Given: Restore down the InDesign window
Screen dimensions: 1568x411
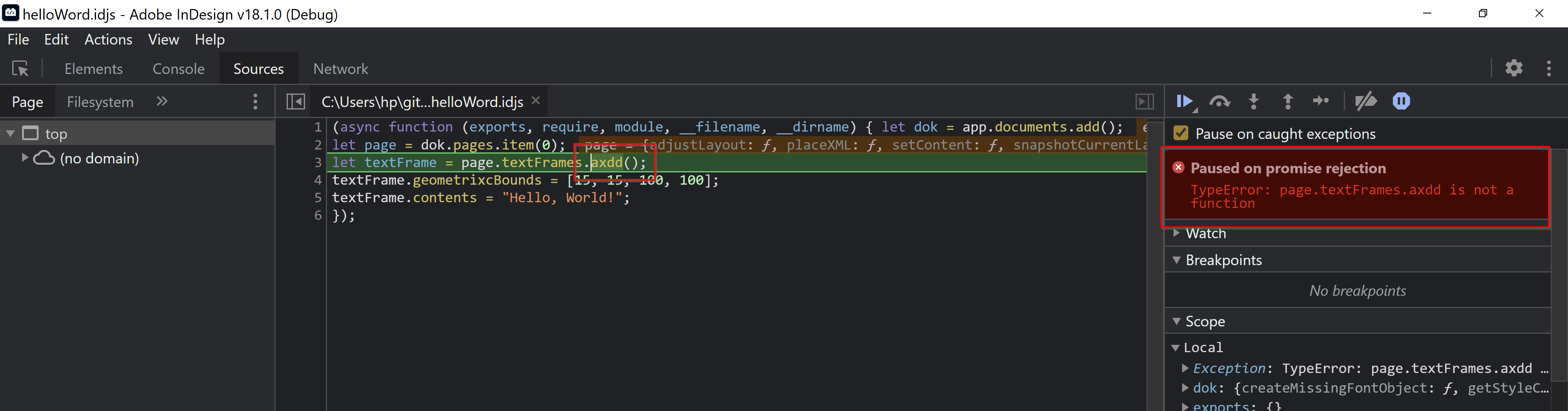Looking at the screenshot, I should pos(1483,13).
